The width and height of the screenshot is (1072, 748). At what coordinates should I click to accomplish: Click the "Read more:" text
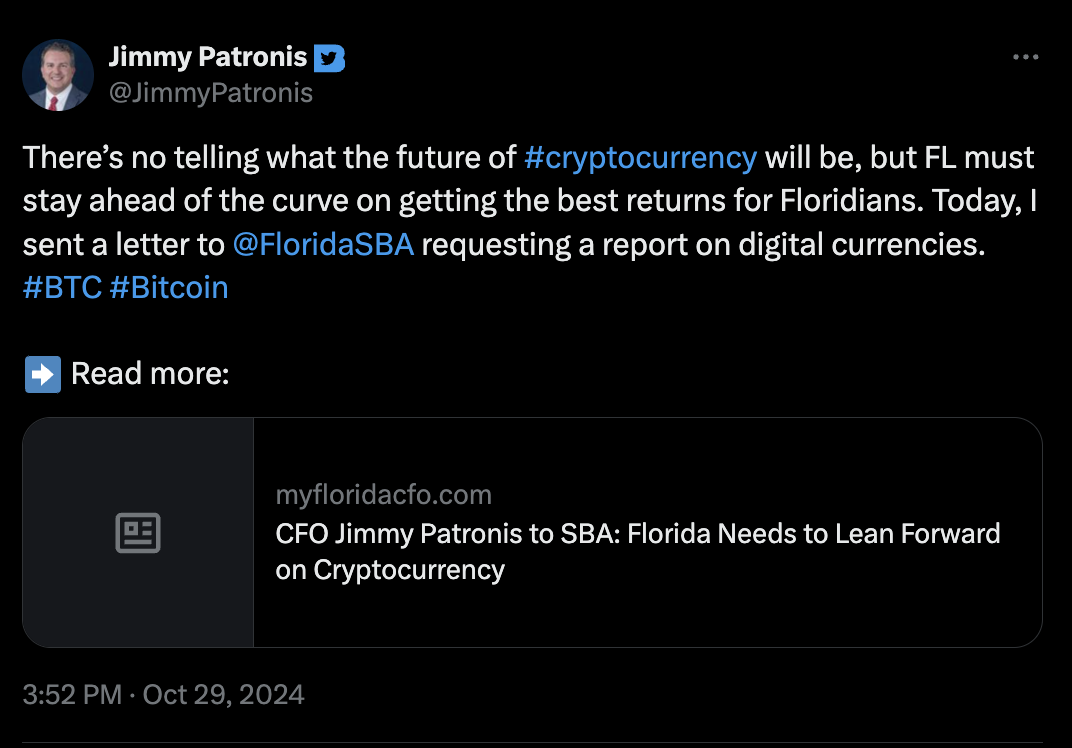click(x=150, y=374)
